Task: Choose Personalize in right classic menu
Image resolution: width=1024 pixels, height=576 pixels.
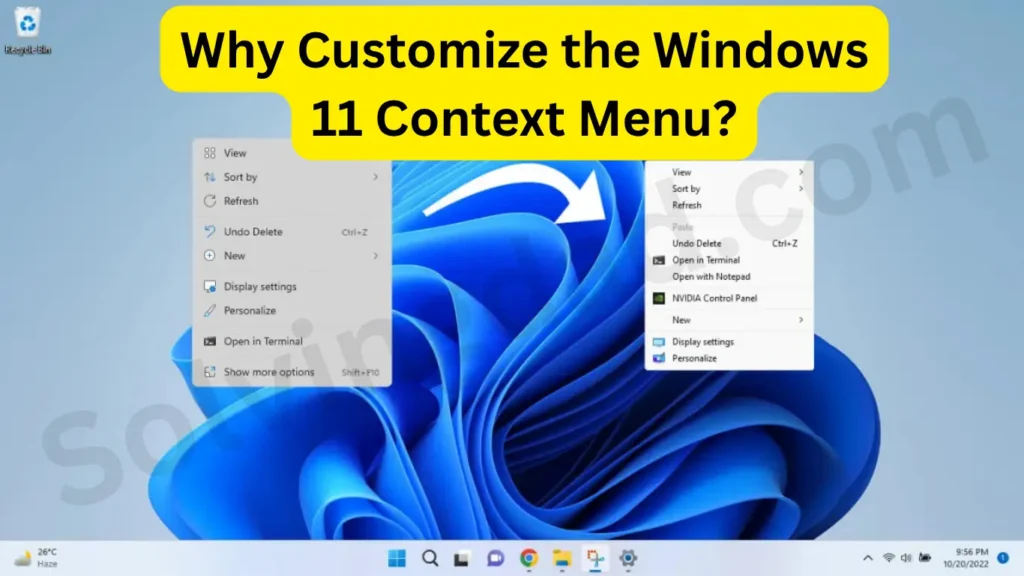Action: 729,359
